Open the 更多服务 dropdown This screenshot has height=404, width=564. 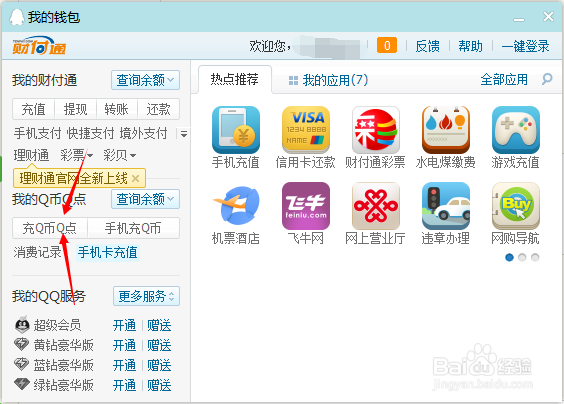pyautogui.click(x=146, y=296)
